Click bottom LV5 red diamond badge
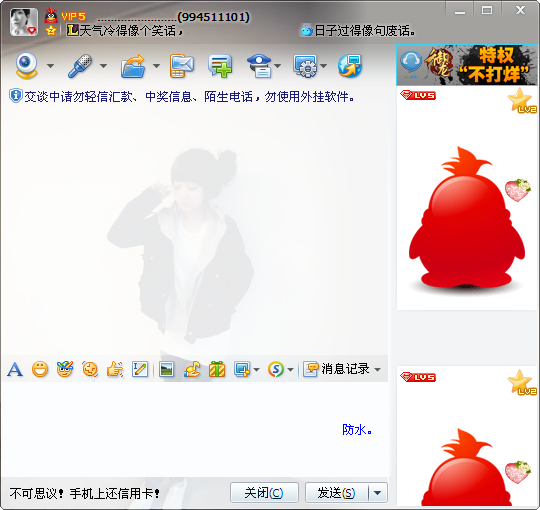The height and width of the screenshot is (510, 540). (x=418, y=377)
